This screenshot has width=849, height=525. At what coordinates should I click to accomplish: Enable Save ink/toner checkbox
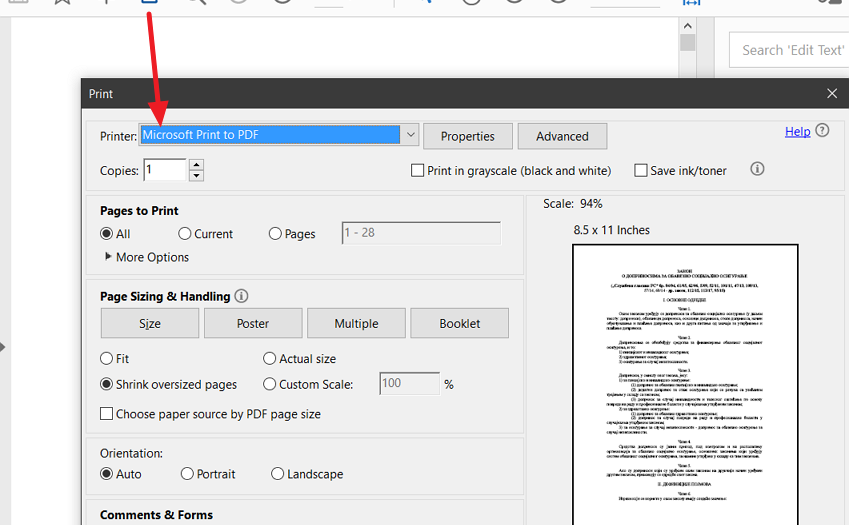coord(641,170)
